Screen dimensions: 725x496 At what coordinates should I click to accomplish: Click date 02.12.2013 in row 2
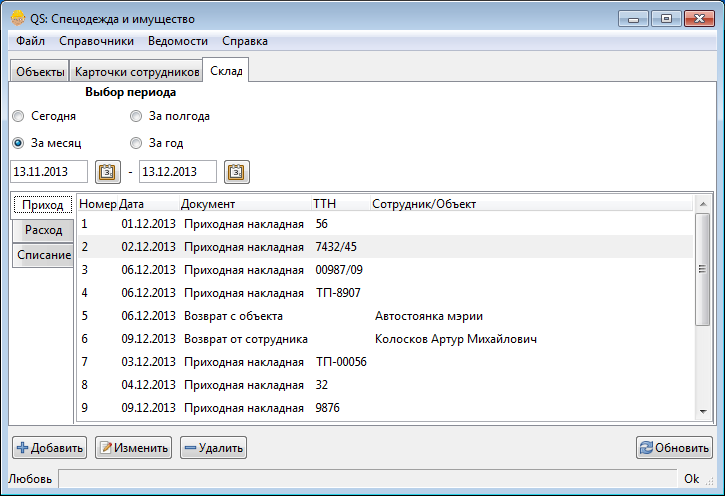pos(148,247)
